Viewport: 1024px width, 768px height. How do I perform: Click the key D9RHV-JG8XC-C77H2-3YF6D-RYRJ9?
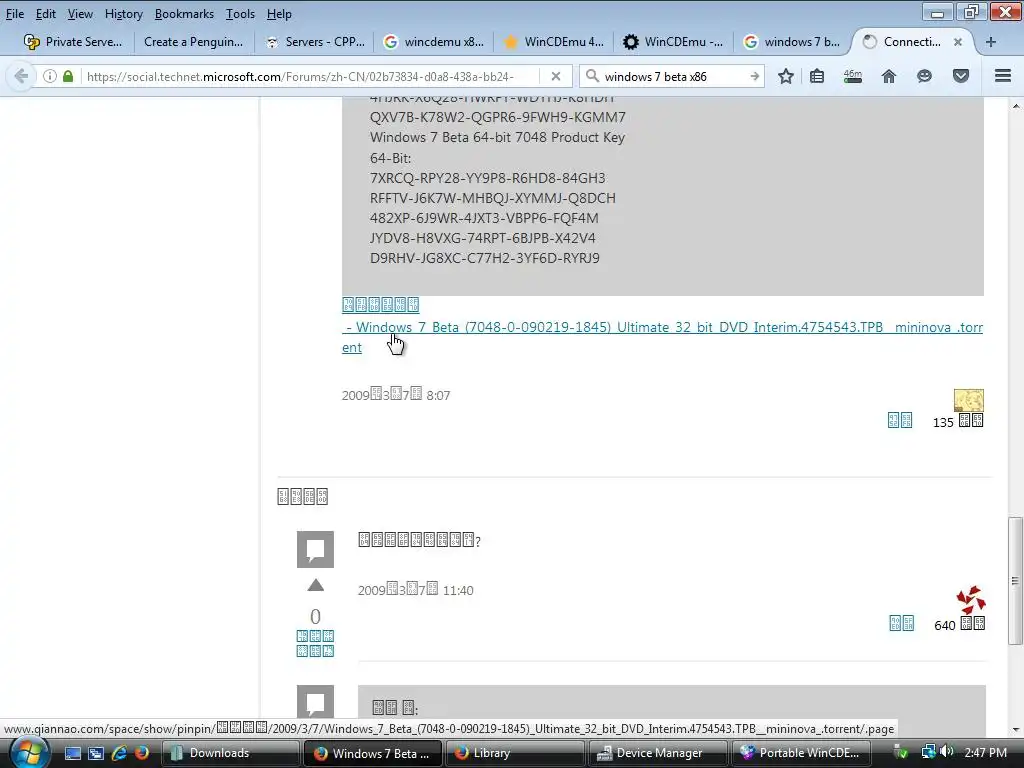pos(485,258)
